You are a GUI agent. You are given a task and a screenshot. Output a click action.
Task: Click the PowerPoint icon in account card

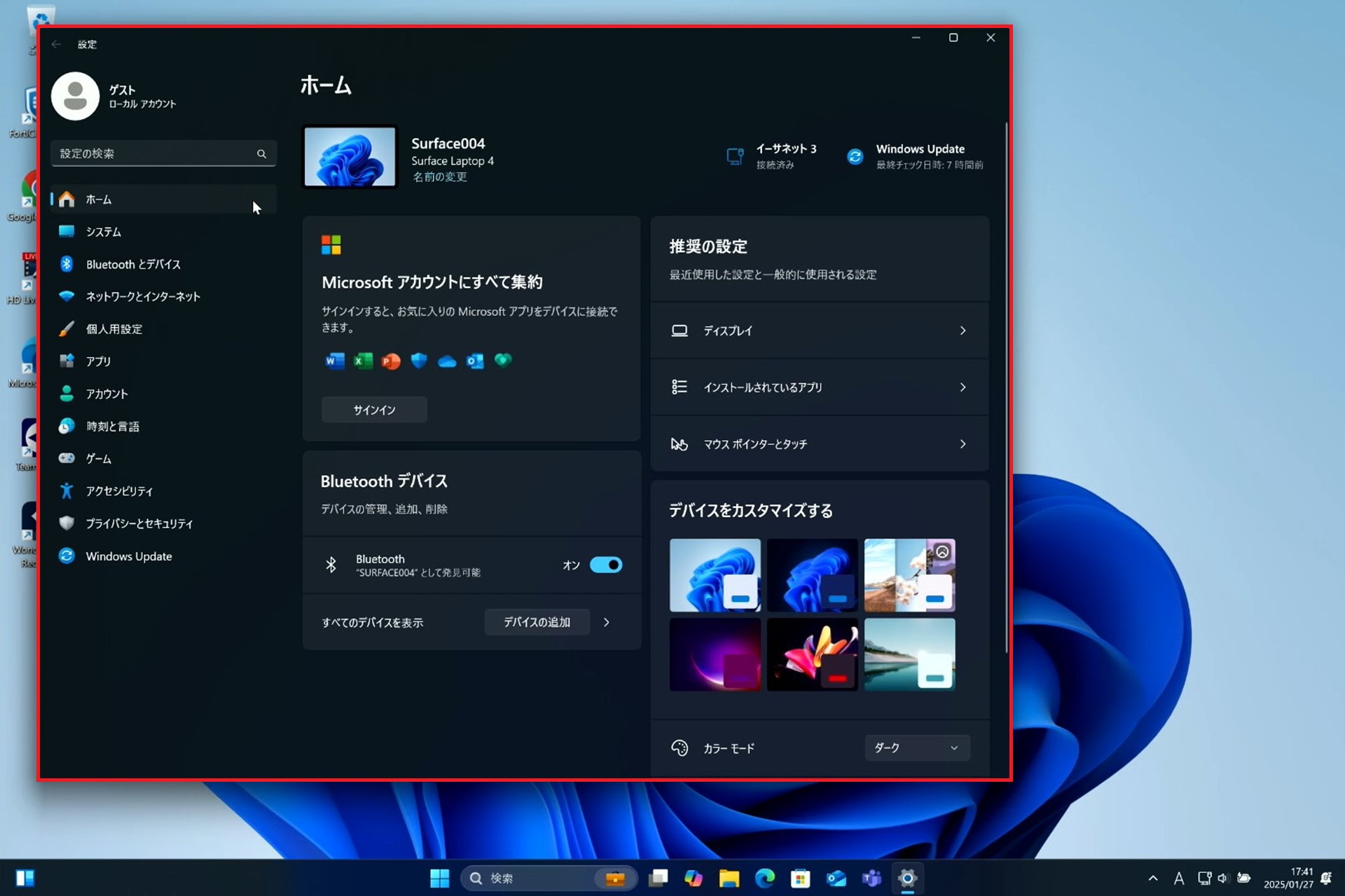point(391,361)
